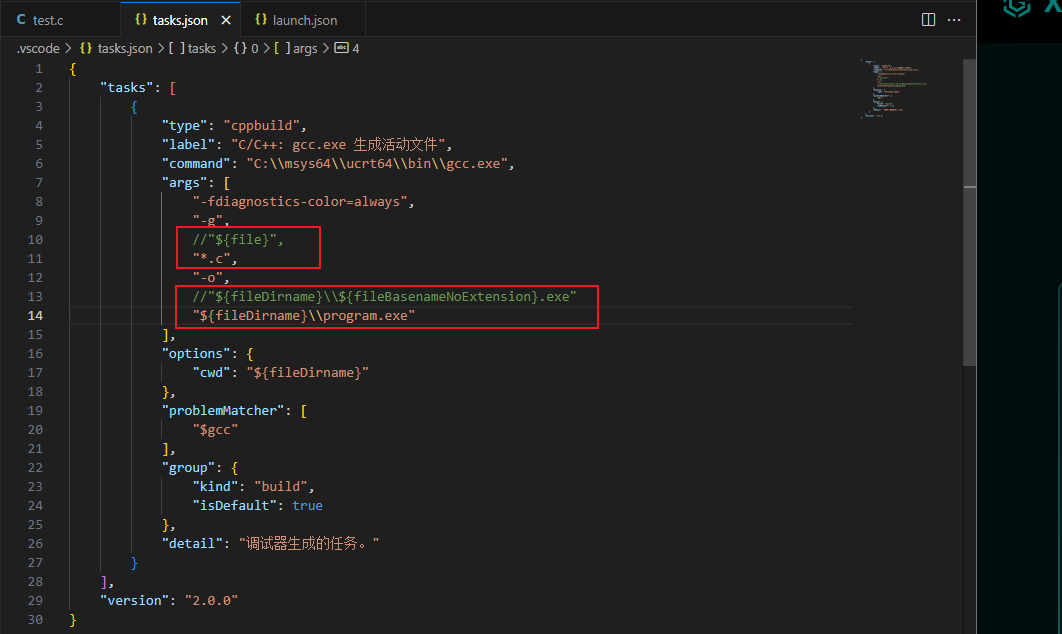Click line number 14 in the gutter
The image size is (1062, 634).
click(x=35, y=315)
